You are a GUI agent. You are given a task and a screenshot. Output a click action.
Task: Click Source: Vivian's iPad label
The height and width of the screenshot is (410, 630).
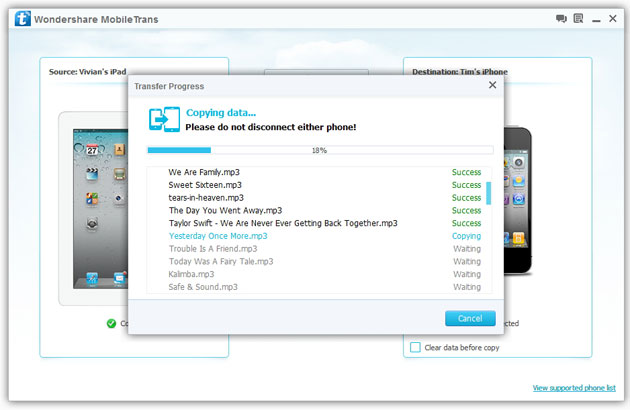click(87, 72)
